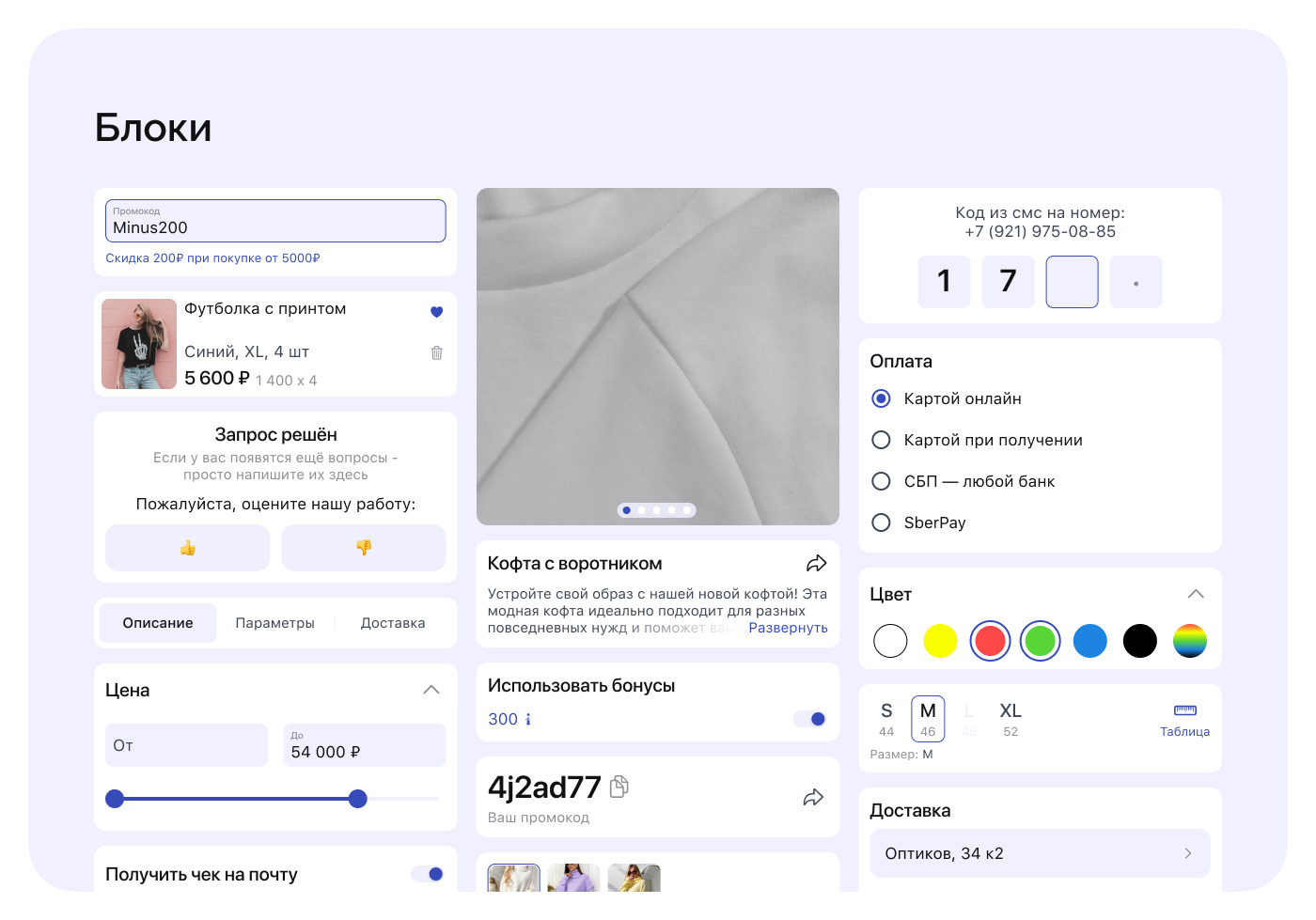The image size is (1316, 920).
Task: Click the От minimum price field
Action: pos(187,745)
